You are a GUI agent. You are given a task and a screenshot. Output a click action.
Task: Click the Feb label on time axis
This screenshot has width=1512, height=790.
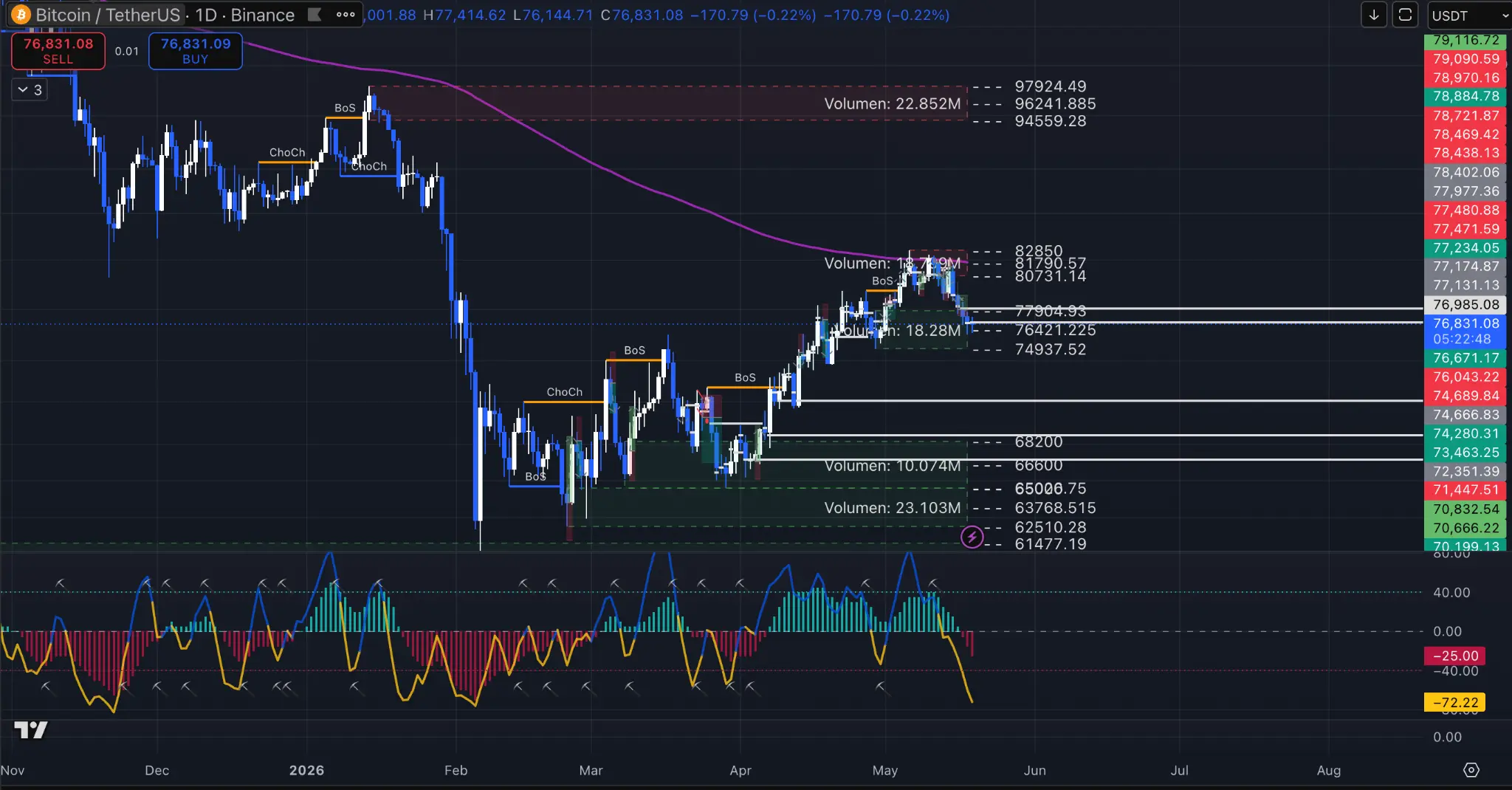(x=456, y=770)
